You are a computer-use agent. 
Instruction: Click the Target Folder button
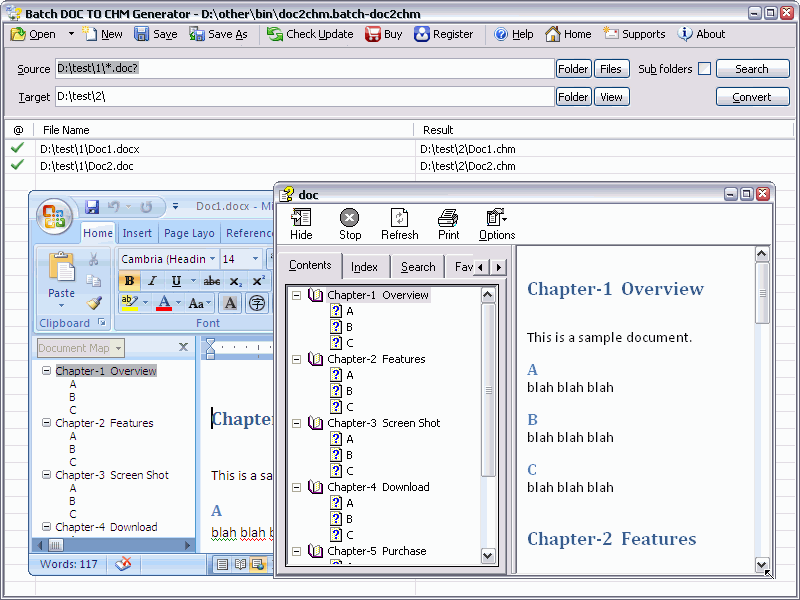pyautogui.click(x=573, y=97)
